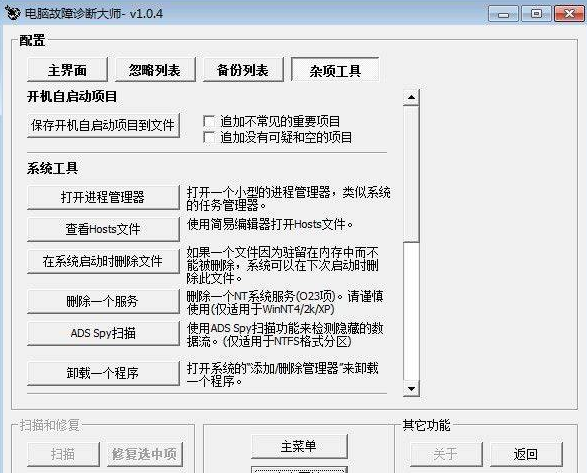Open the 忽略列表 tab
This screenshot has width=587, height=473.
[155, 70]
